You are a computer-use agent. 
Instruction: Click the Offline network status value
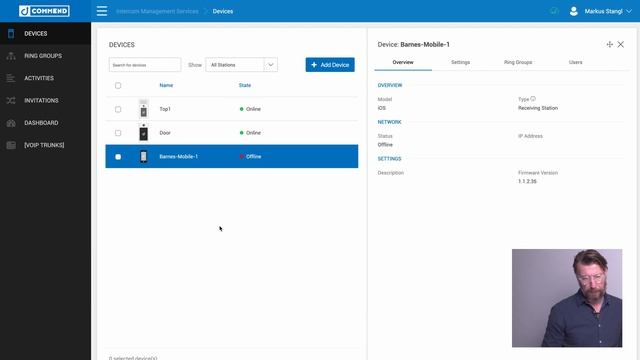point(385,144)
